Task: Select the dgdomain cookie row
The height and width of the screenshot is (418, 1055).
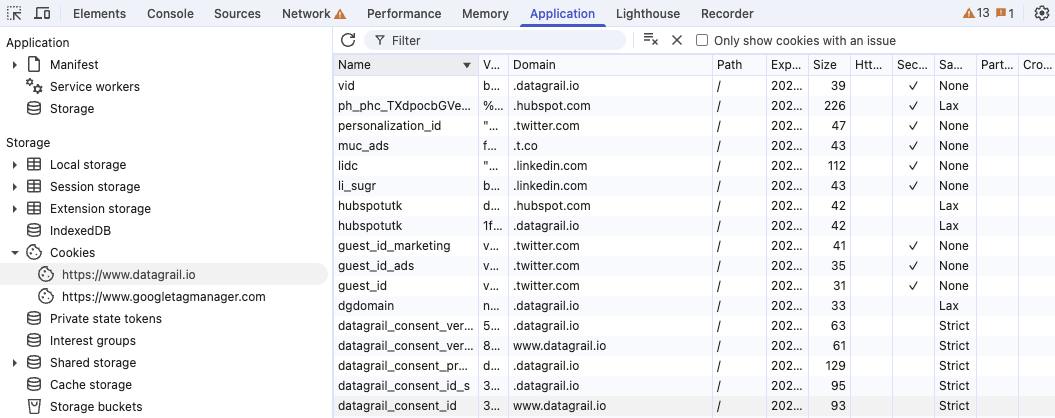Action: (366, 306)
